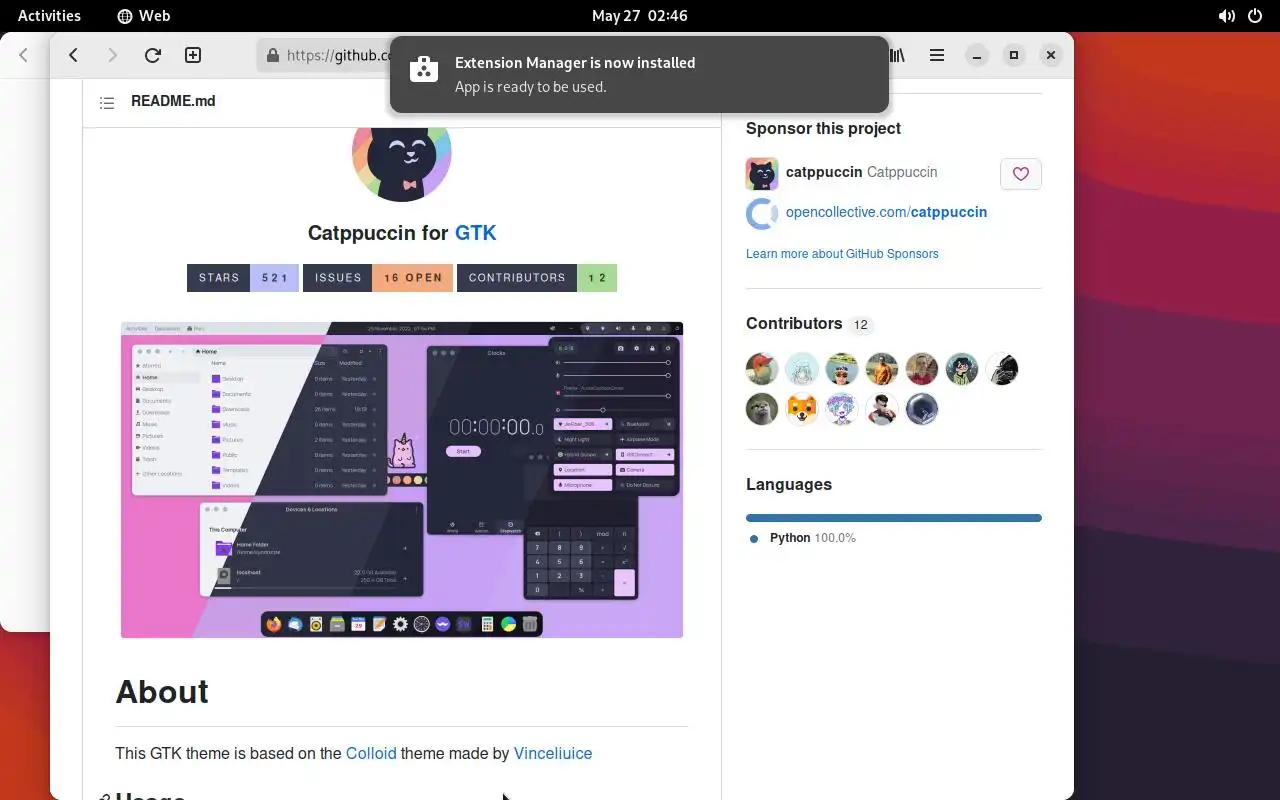Click the STARS 521 badge

coord(243,278)
